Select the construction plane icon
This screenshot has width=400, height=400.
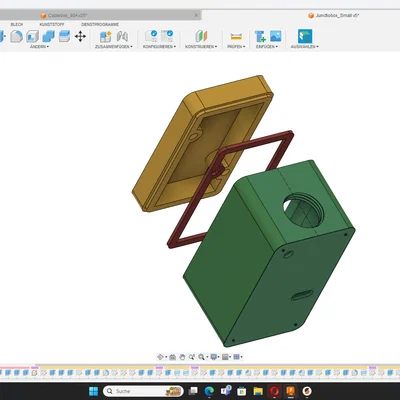[x=201, y=36]
